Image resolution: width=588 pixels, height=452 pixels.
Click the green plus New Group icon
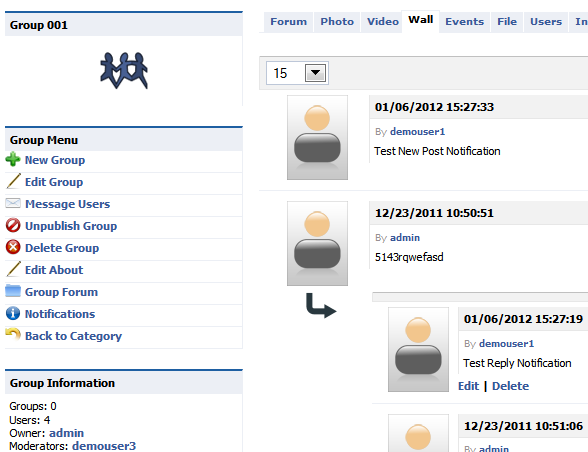[x=13, y=159]
